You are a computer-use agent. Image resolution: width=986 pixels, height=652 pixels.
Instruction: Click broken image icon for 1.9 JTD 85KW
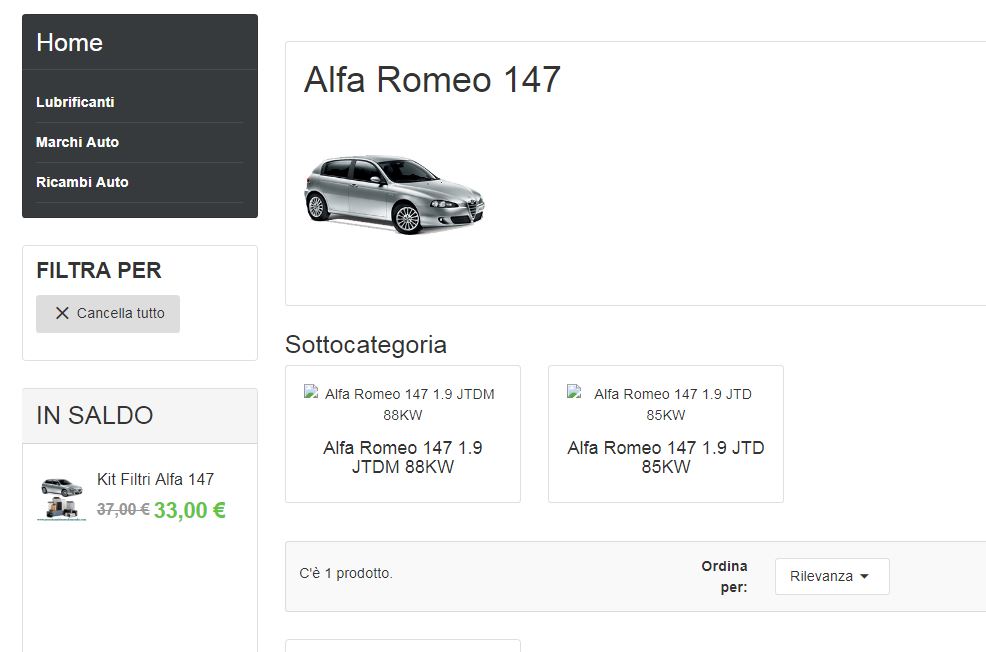pos(575,394)
